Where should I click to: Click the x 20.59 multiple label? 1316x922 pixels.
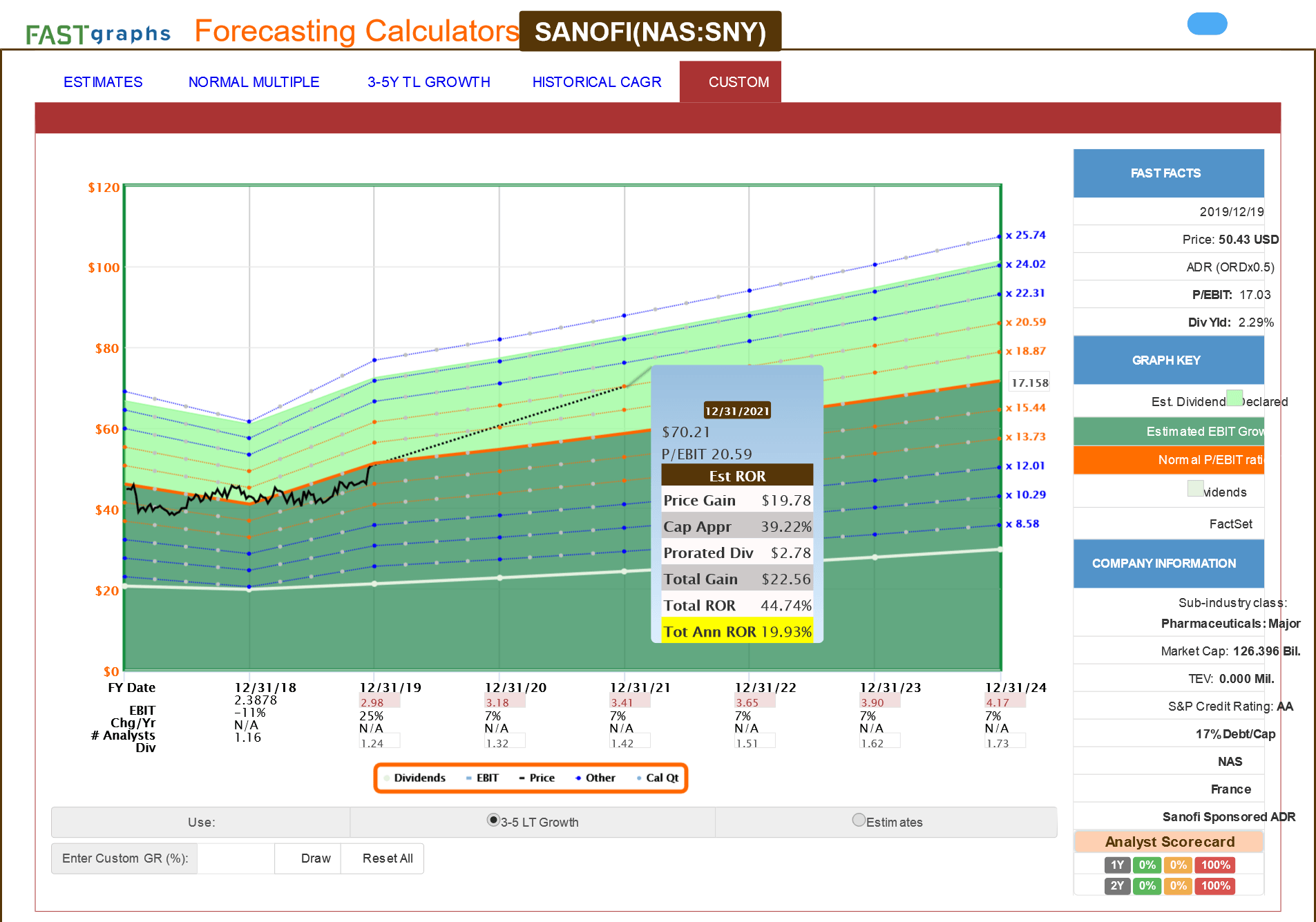pos(1026,323)
